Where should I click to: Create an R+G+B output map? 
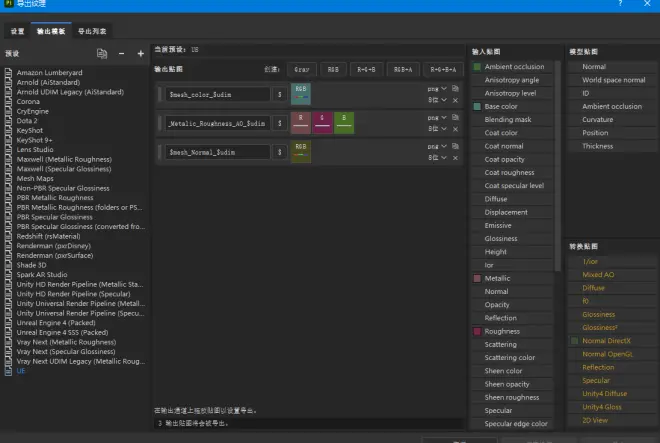pyautogui.click(x=366, y=69)
